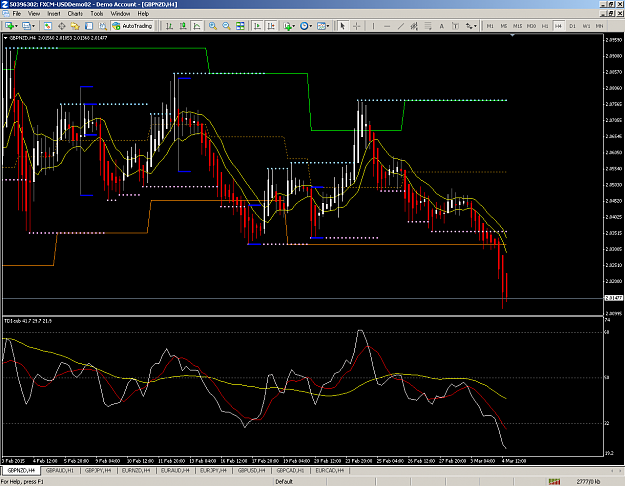
Task: Select the Text Label 'T' tool
Action: click(x=455, y=26)
